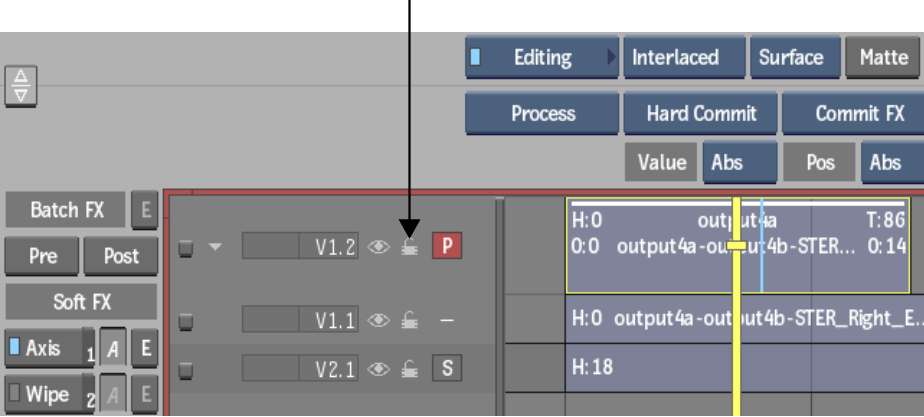Click the E button beside Batch FX

click(144, 210)
